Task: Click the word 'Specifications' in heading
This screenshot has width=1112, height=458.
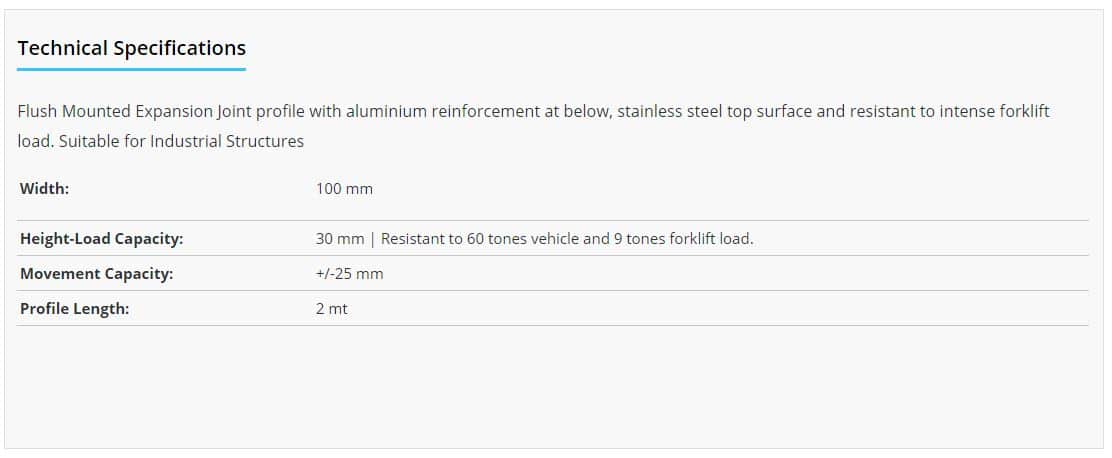Action: (179, 48)
